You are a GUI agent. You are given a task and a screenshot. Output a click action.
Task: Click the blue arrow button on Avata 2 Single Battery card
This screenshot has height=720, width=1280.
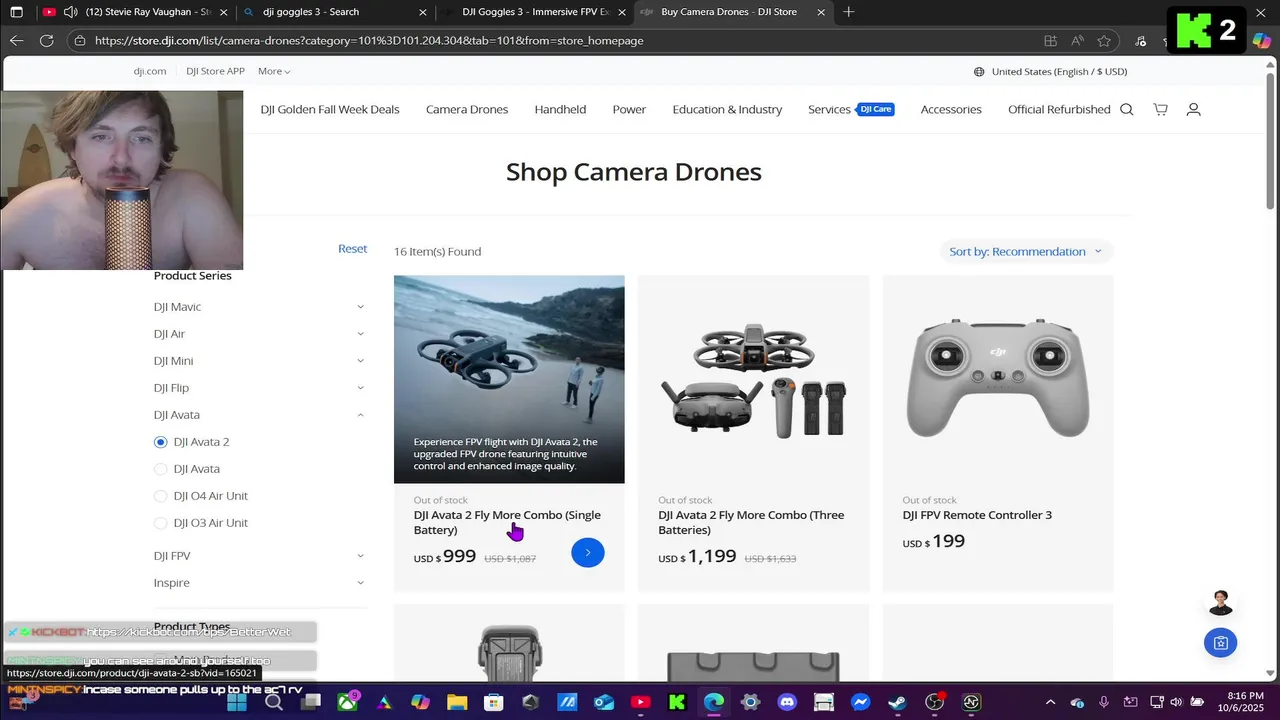point(588,552)
